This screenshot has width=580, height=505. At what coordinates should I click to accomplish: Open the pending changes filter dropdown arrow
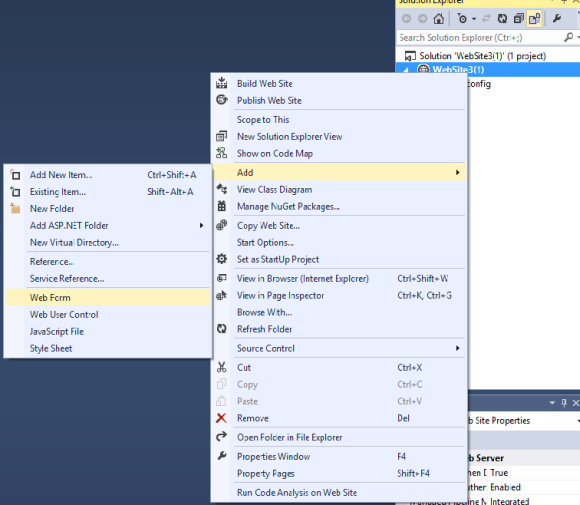point(474,19)
